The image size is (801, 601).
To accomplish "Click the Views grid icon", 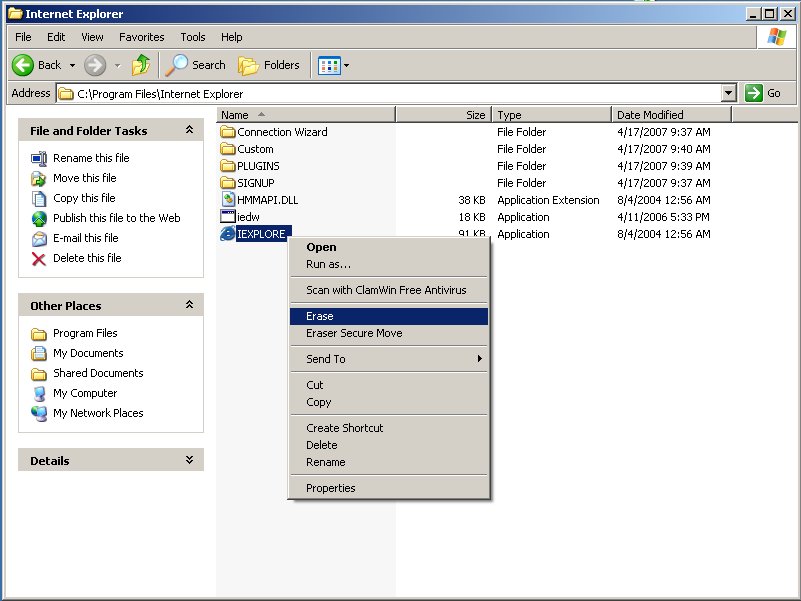I will (329, 65).
